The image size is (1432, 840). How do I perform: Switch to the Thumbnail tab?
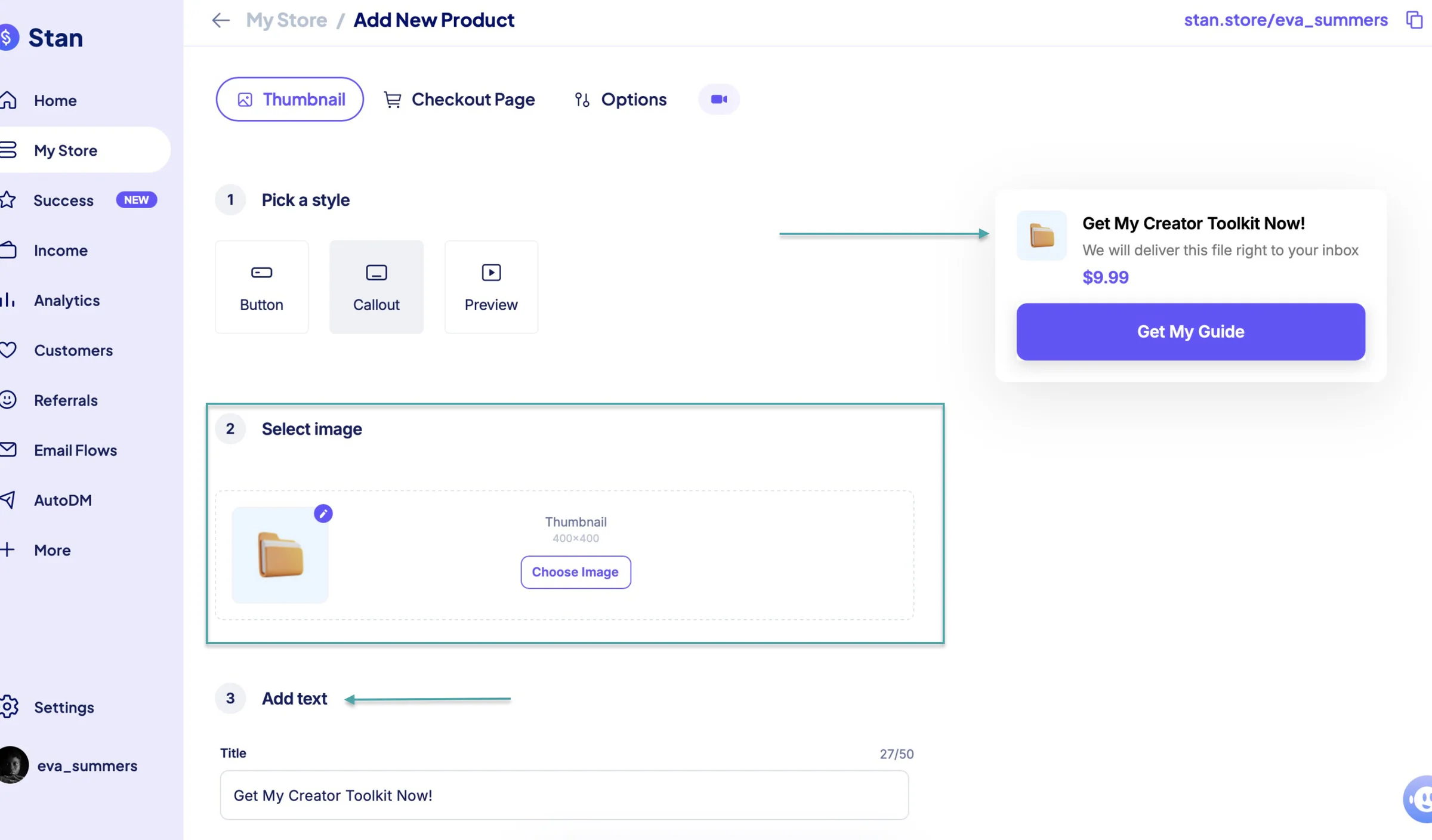[x=290, y=99]
